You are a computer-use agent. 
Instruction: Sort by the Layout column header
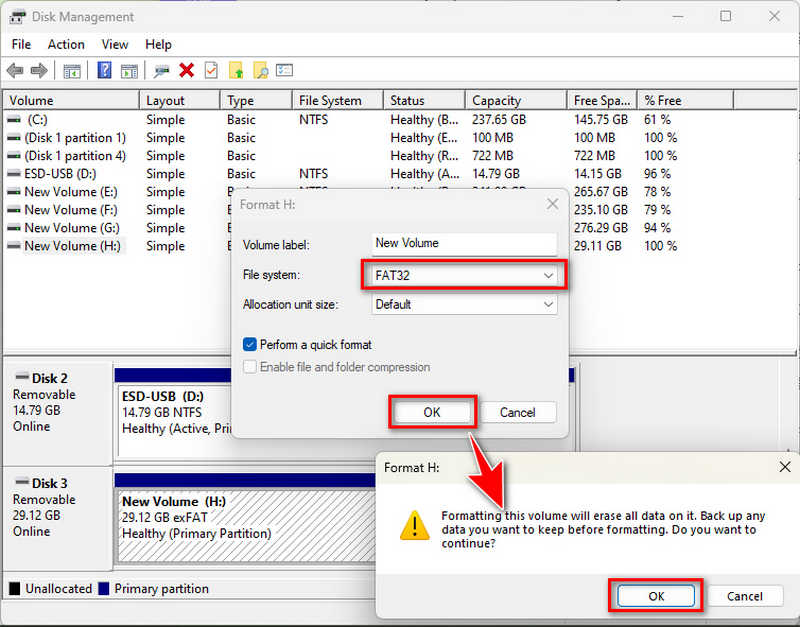tap(180, 101)
